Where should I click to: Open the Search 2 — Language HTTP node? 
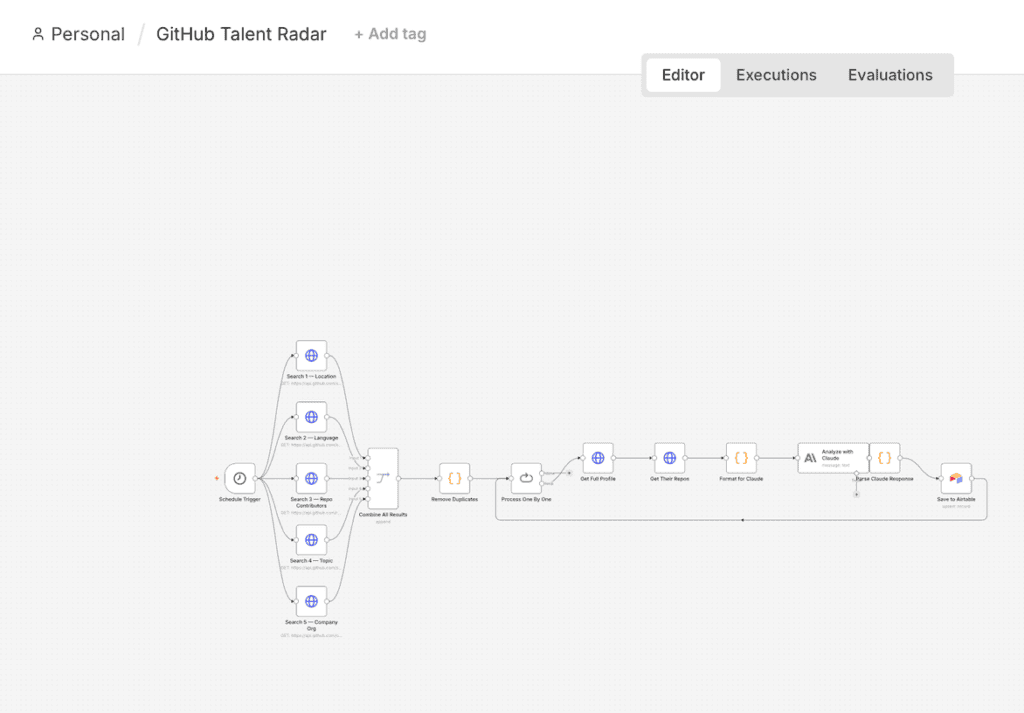click(x=312, y=417)
